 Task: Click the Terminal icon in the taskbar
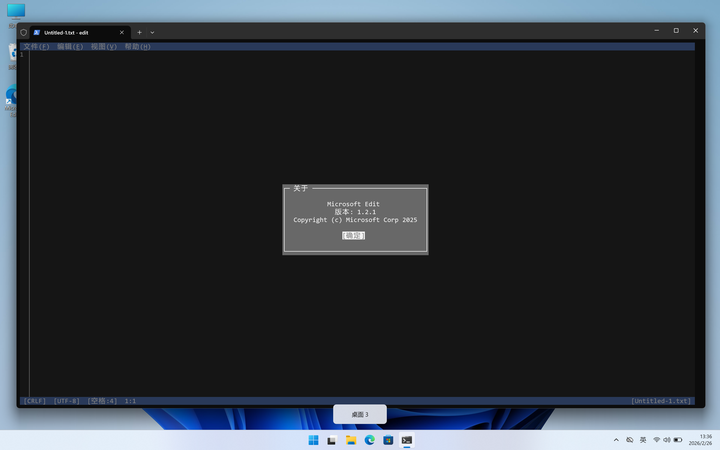point(407,440)
